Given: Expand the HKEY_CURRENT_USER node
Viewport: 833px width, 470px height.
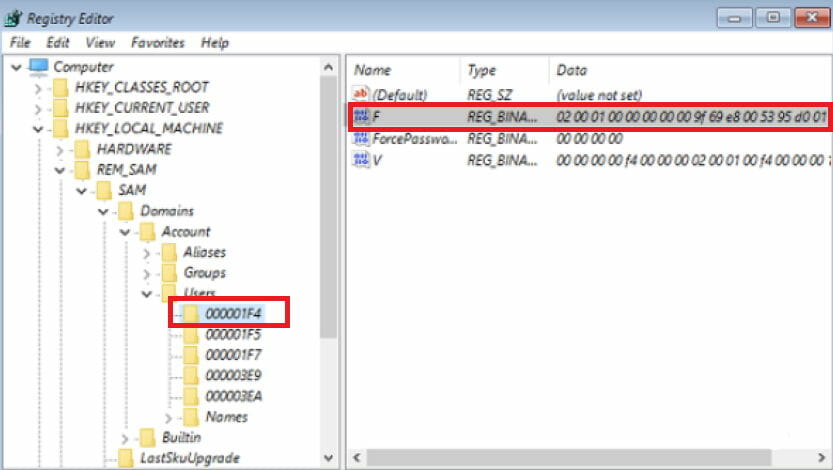Looking at the screenshot, I should pyautogui.click(x=38, y=109).
